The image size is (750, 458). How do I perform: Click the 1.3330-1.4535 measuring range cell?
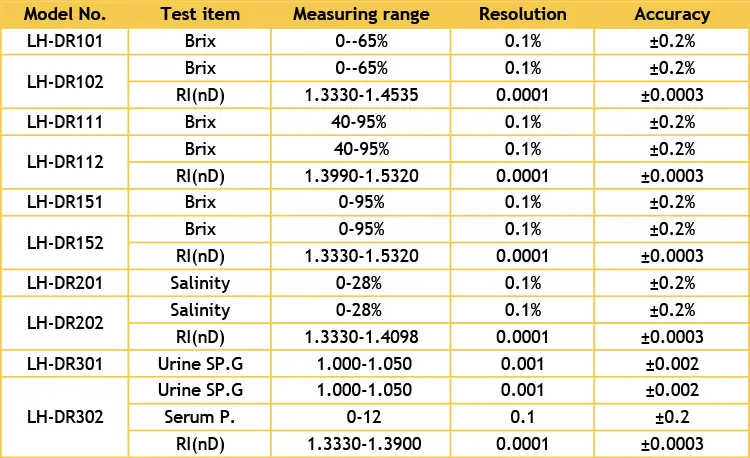tap(361, 95)
